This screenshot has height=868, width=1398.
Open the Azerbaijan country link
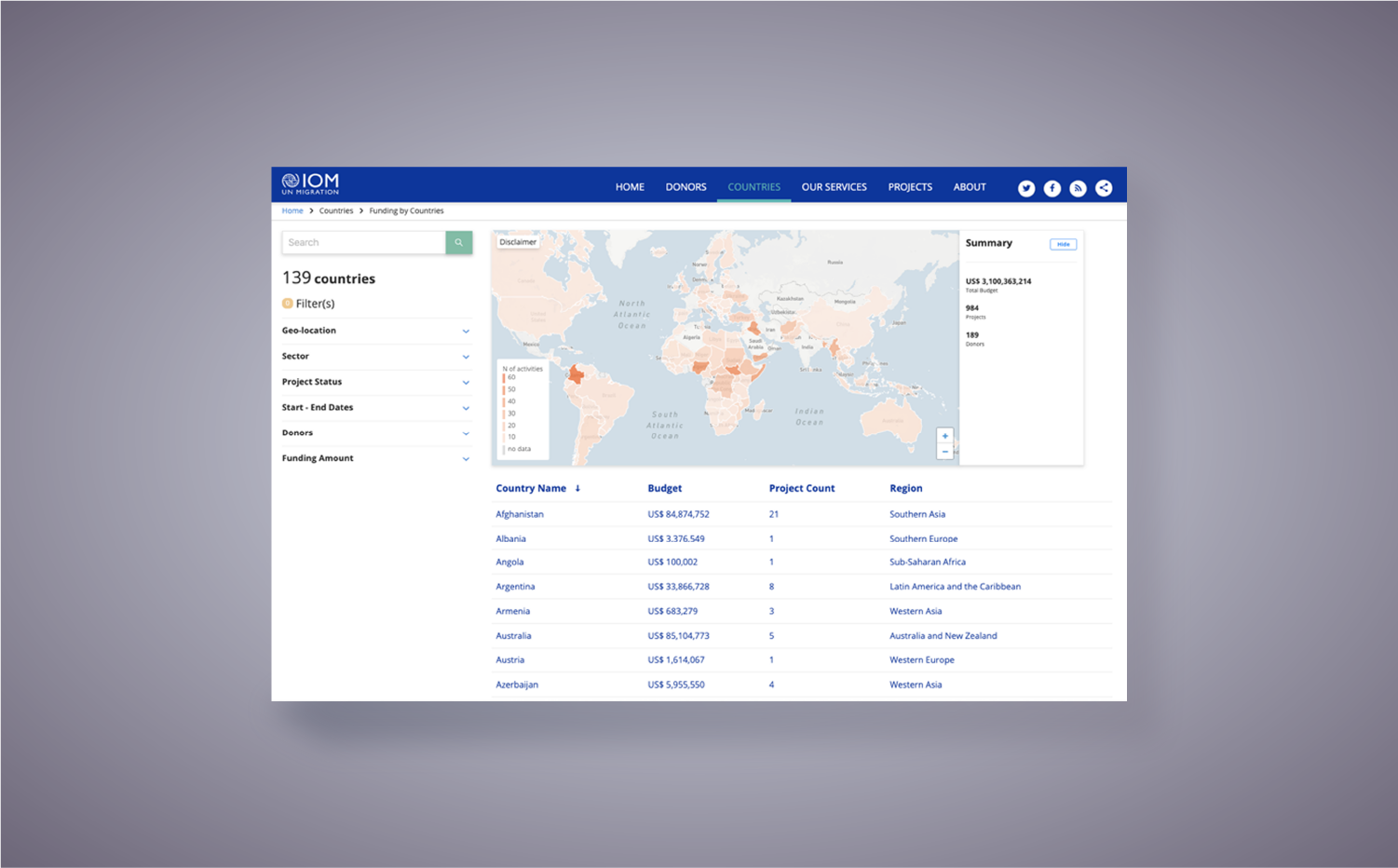click(x=517, y=685)
